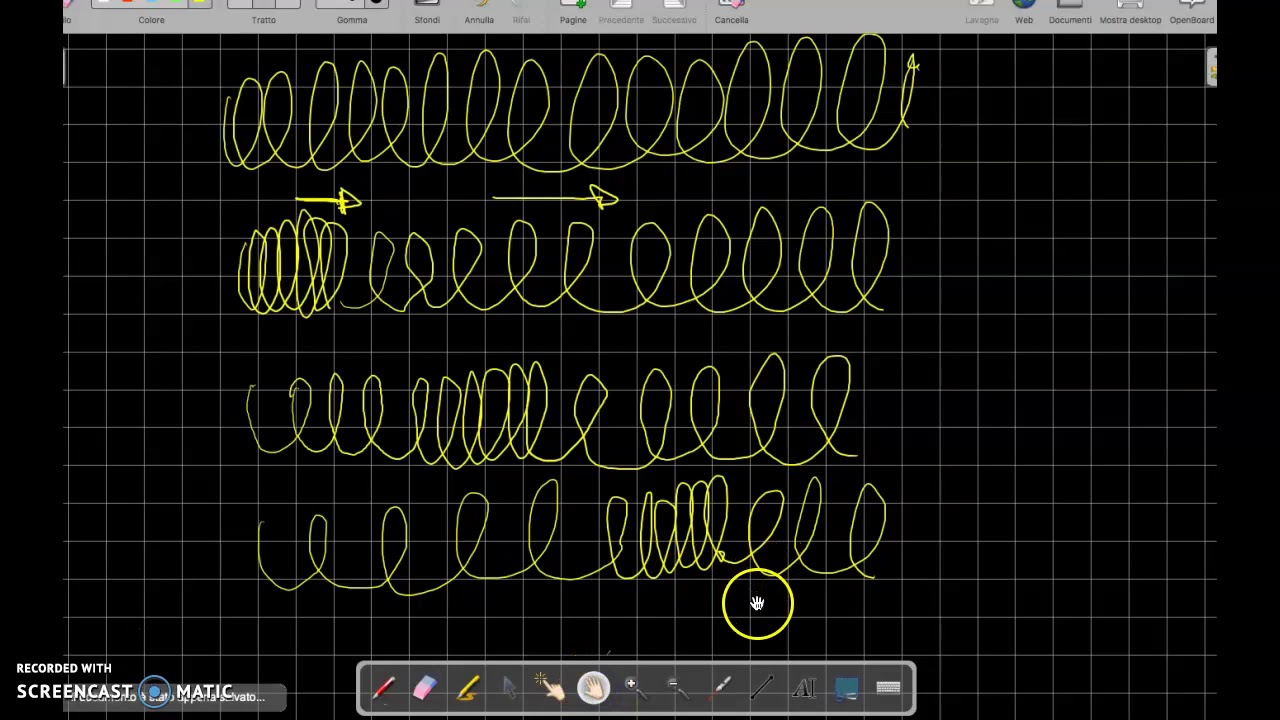Go to Successiva page
This screenshot has height=720, width=1280.
point(674,13)
